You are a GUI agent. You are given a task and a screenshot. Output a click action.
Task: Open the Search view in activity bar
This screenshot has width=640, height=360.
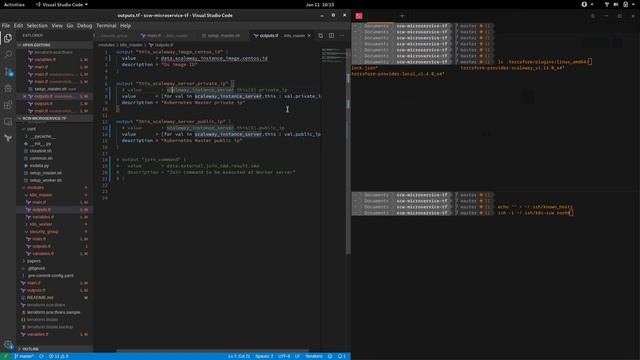click(8, 54)
